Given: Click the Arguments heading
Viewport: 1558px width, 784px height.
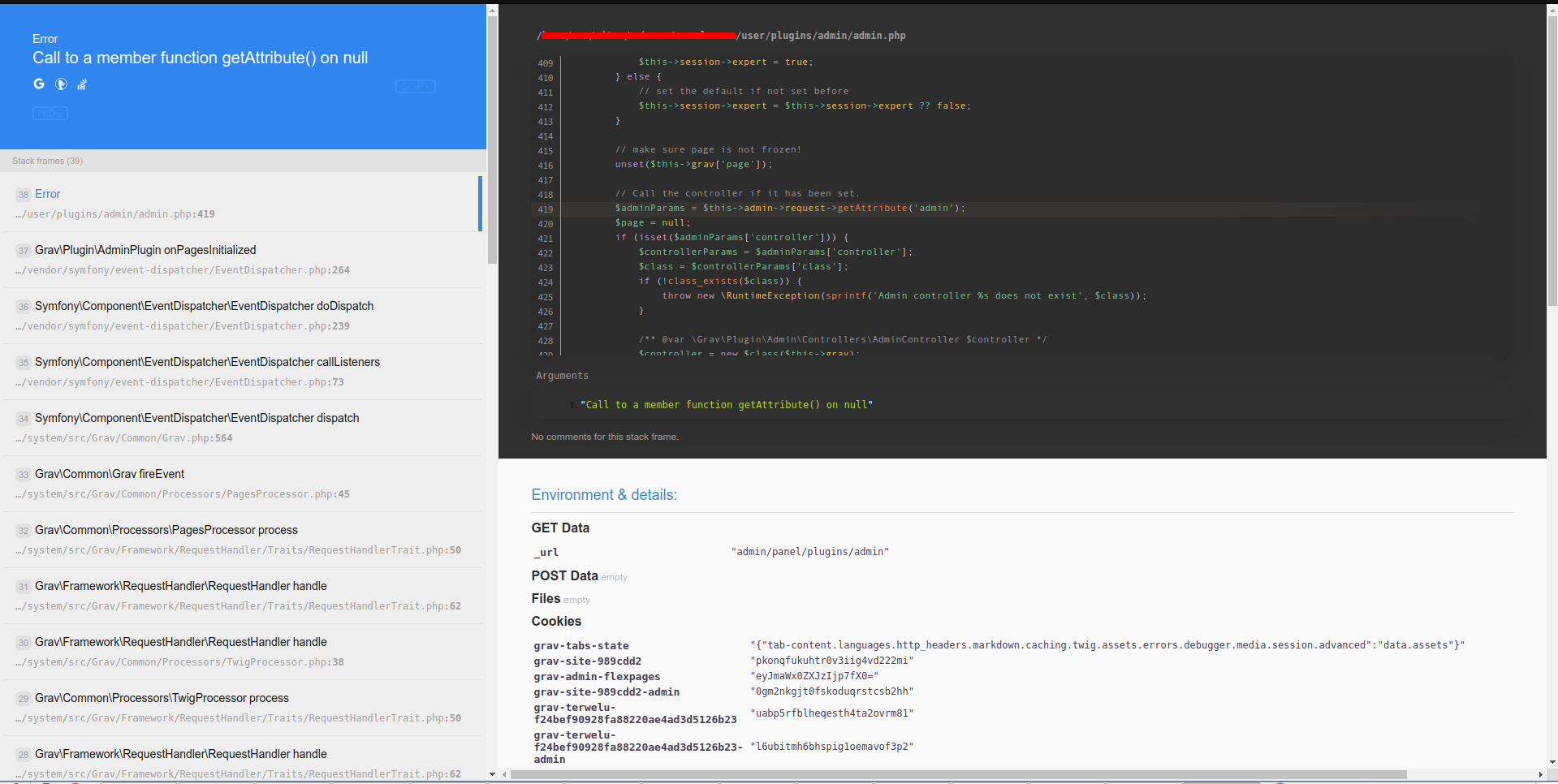Looking at the screenshot, I should (x=562, y=376).
